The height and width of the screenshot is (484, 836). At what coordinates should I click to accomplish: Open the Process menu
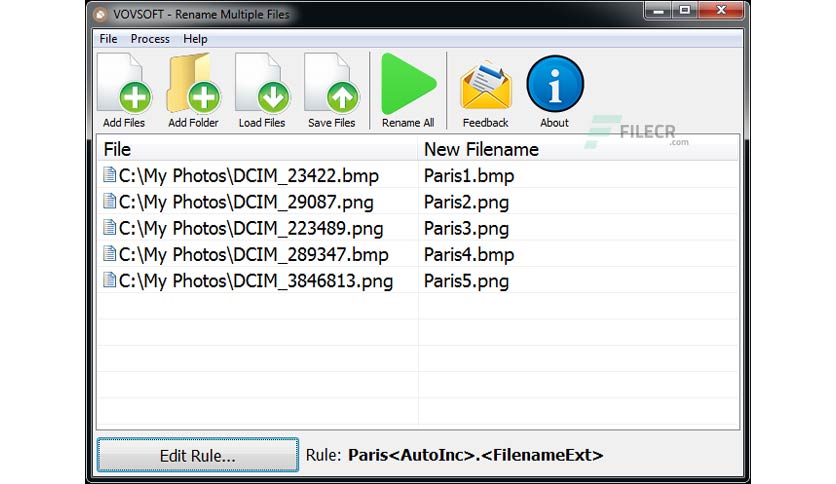point(150,39)
